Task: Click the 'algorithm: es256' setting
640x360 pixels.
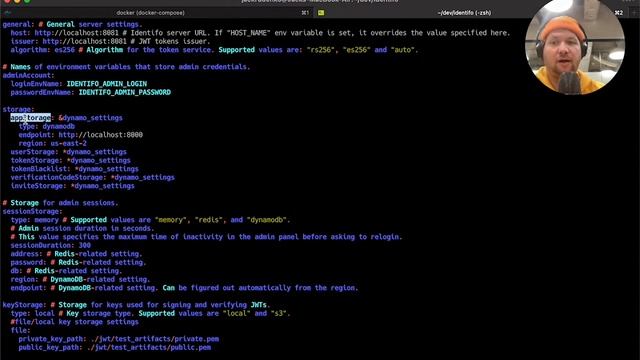Action: pyautogui.click(x=43, y=50)
